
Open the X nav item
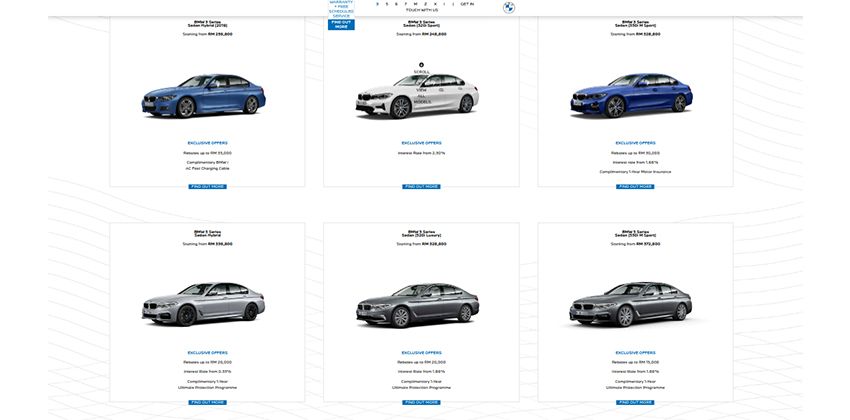tap(435, 4)
